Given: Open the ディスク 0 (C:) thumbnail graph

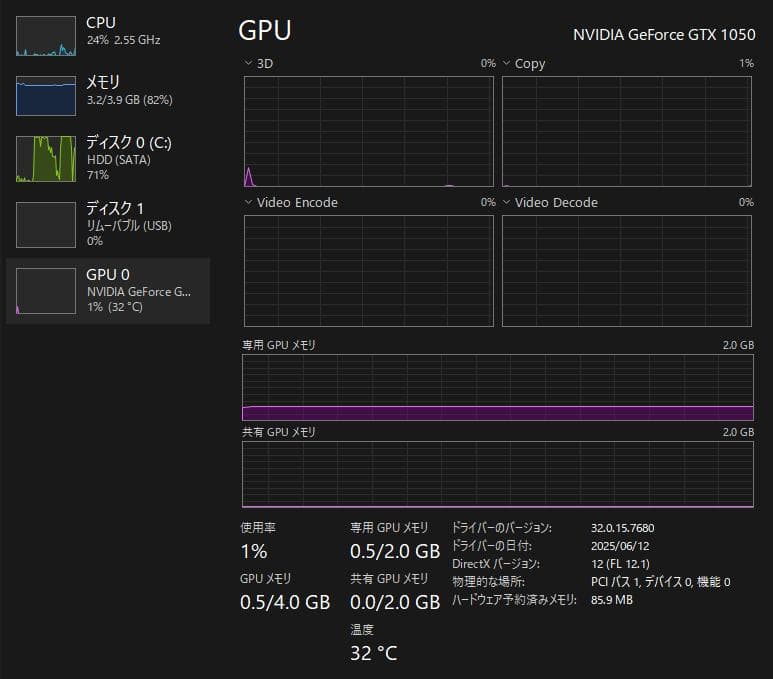Looking at the screenshot, I should (x=46, y=158).
